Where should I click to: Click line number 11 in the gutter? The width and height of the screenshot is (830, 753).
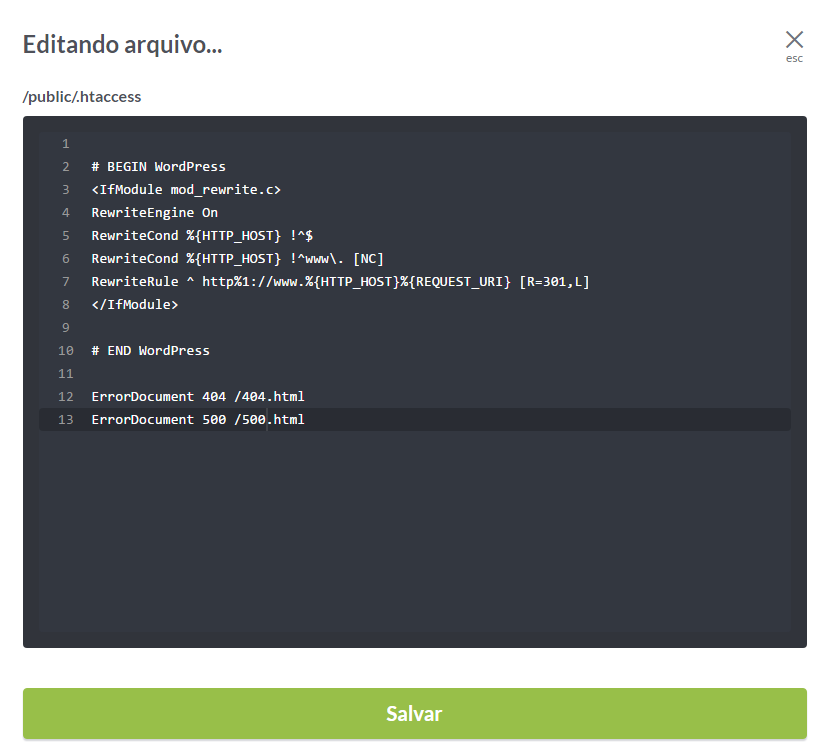(x=66, y=374)
